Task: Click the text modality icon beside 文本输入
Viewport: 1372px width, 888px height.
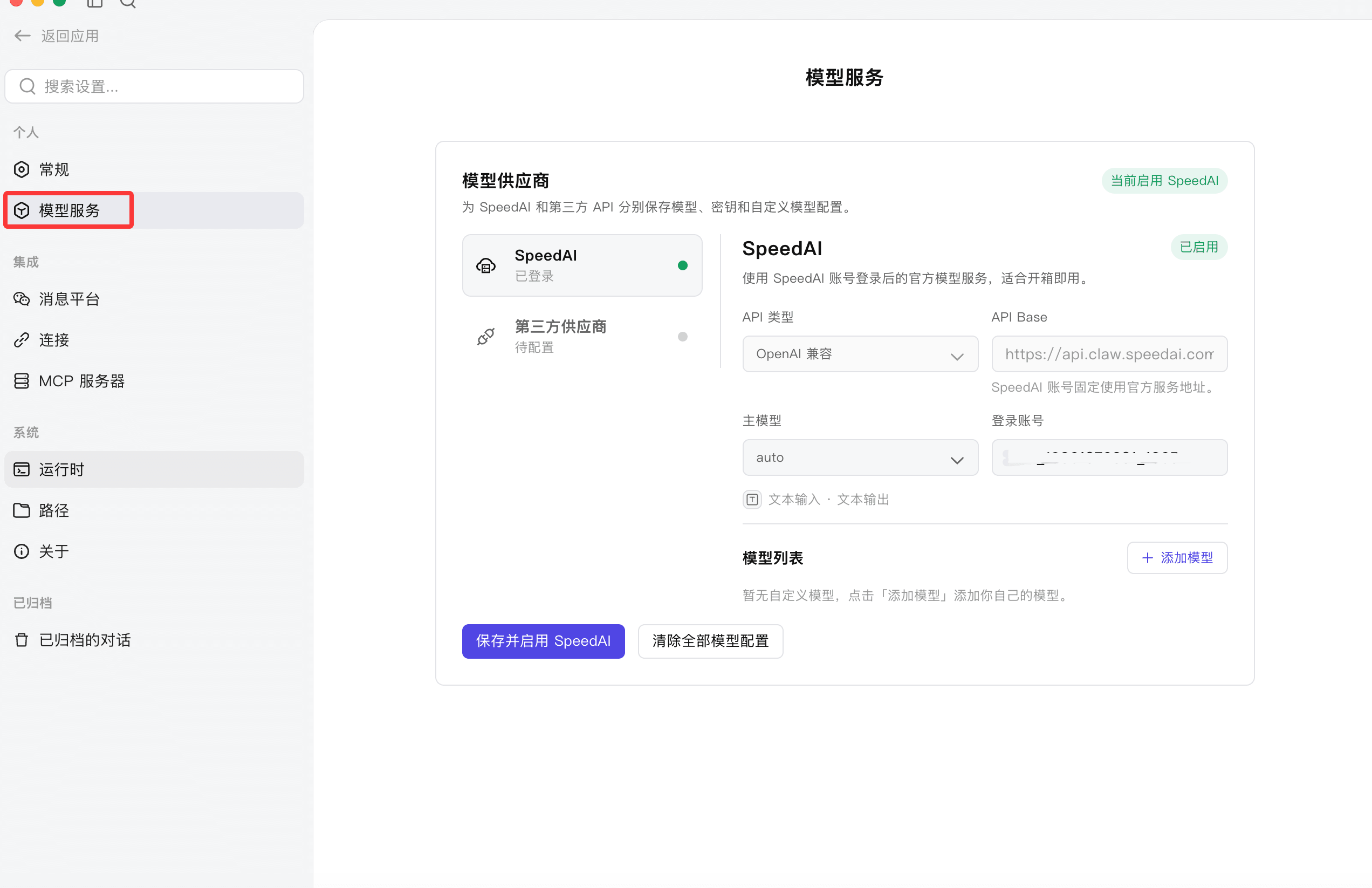Action: pyautogui.click(x=752, y=500)
